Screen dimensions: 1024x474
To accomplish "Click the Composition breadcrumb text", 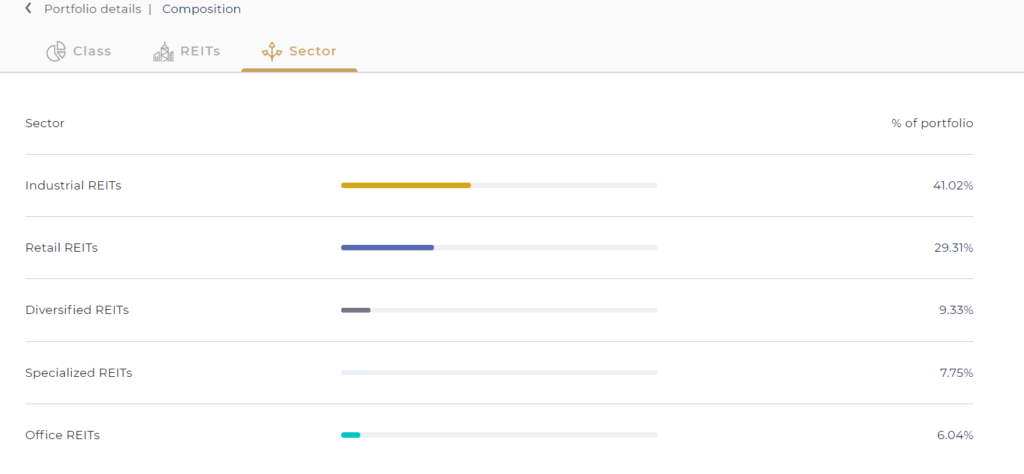I will point(201,9).
